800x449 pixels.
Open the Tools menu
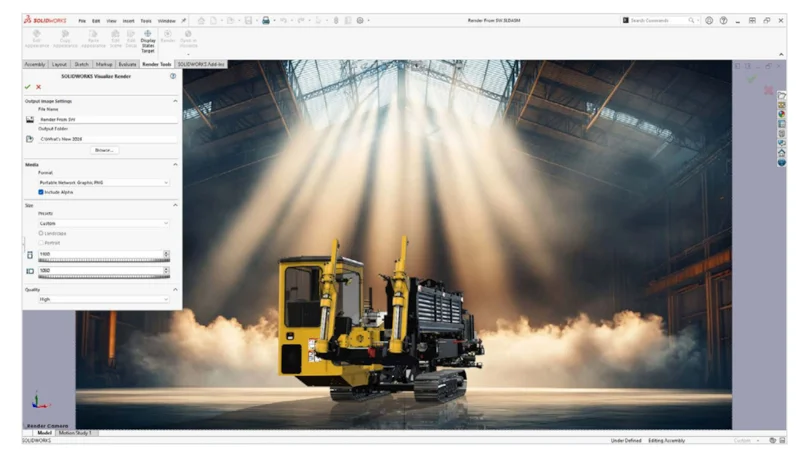point(146,20)
